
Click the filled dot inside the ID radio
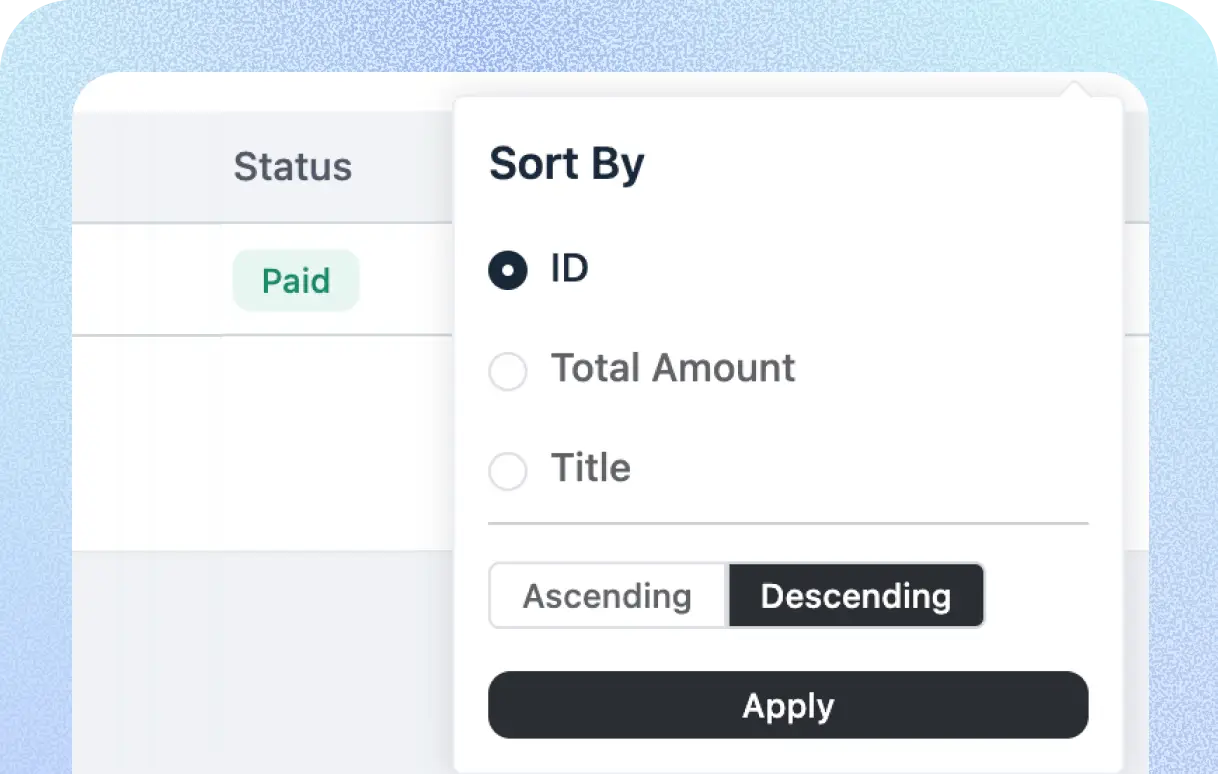(508, 270)
